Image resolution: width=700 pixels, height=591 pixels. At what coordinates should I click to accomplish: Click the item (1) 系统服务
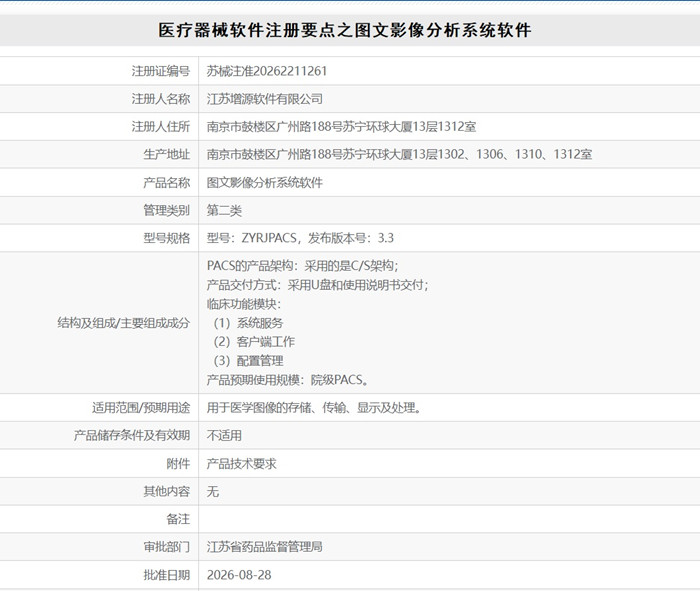click(x=248, y=323)
